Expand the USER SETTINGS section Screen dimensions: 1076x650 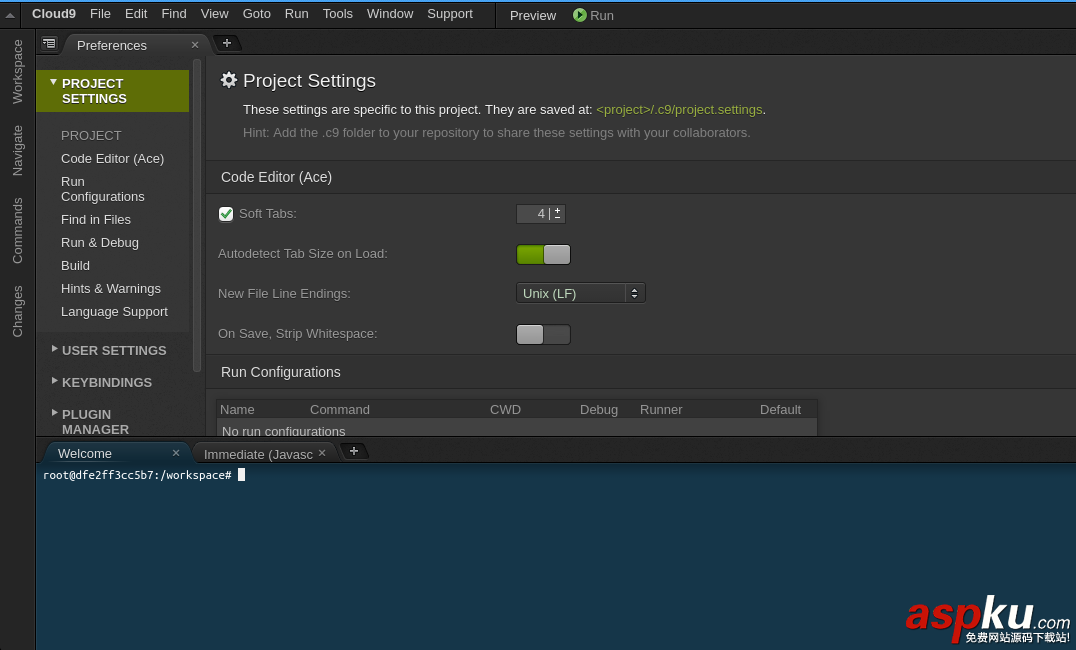[54, 349]
